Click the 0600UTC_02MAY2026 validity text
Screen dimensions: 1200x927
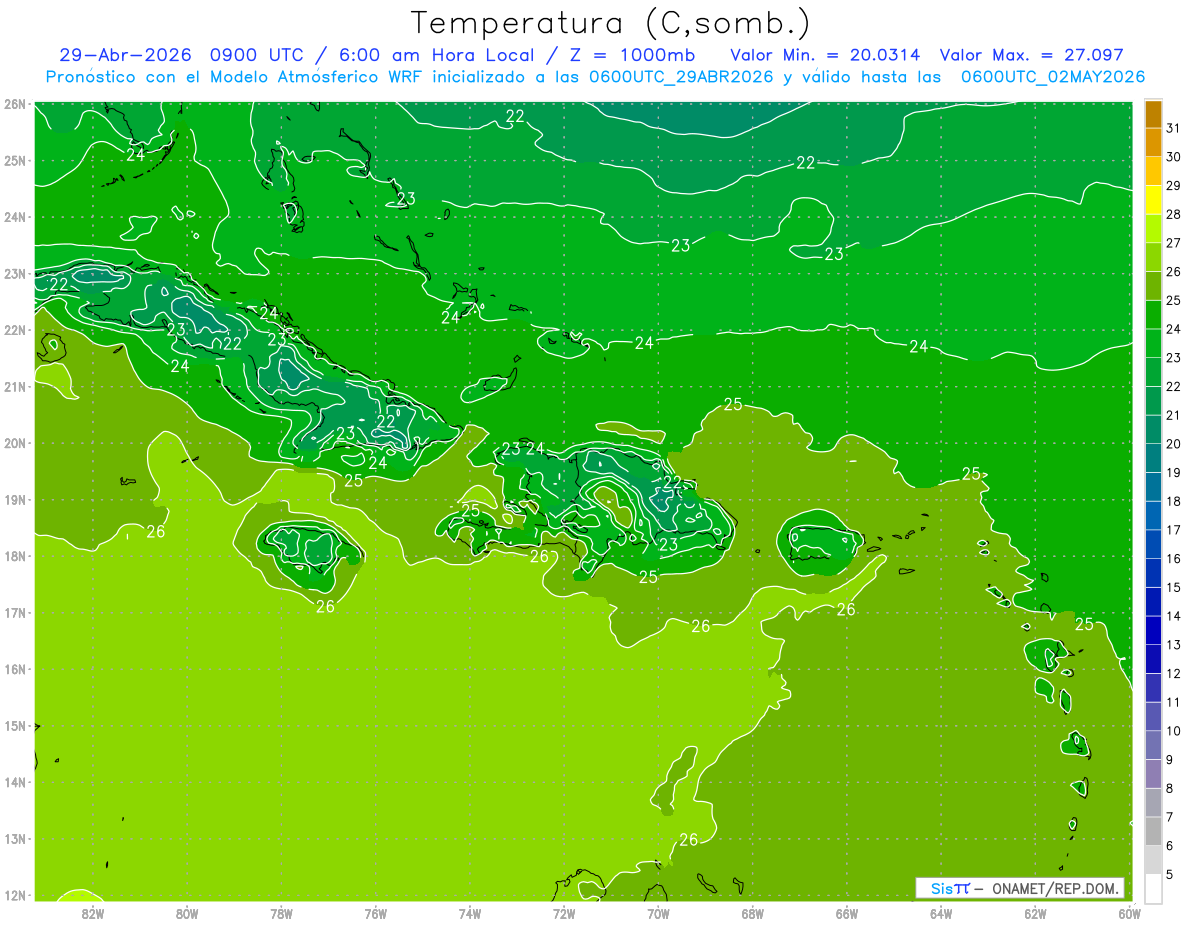point(1053,77)
